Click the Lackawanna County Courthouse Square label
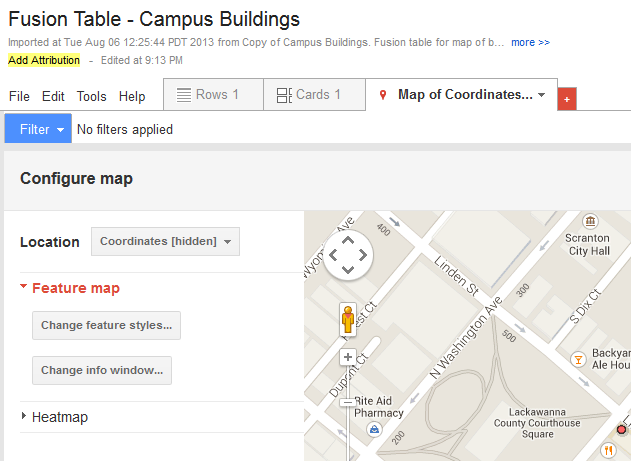This screenshot has width=631, height=461. click(537, 423)
